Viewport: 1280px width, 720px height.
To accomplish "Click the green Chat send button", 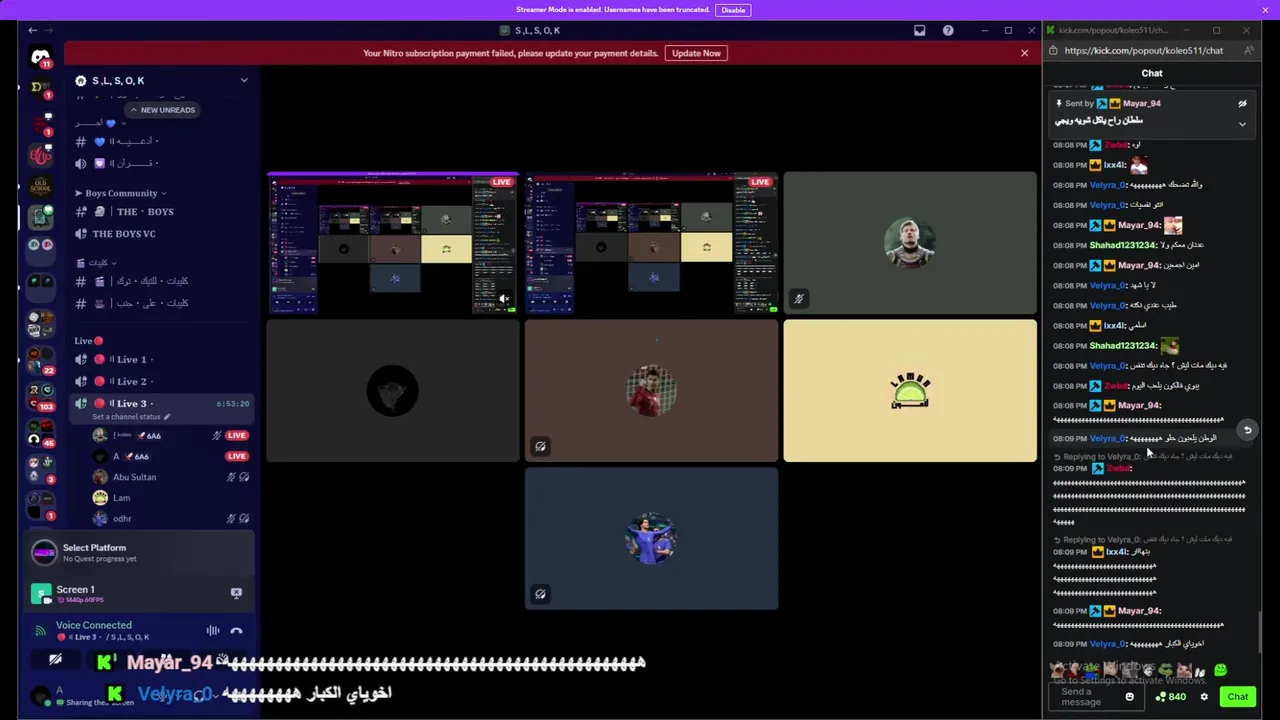I will (x=1238, y=697).
